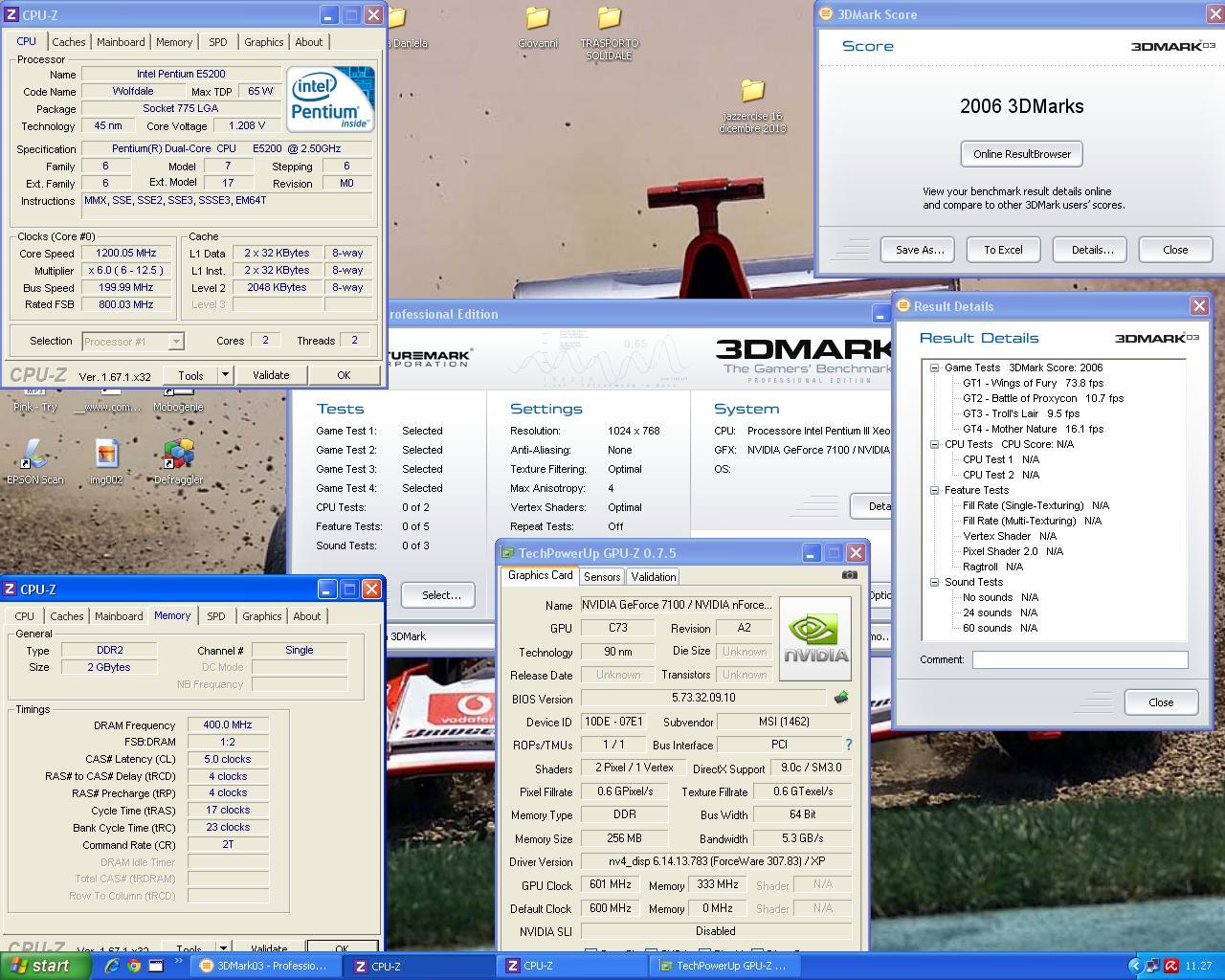Open Details... in 3DMark Score window

1092,250
